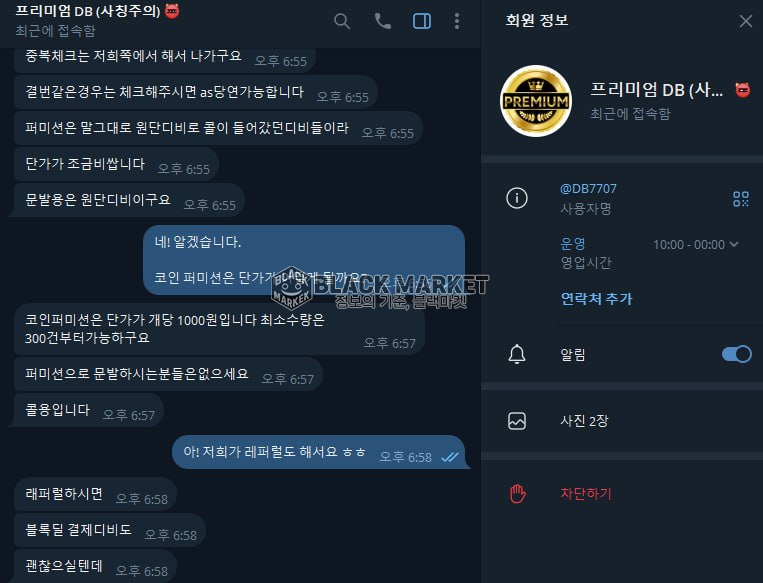Click the red hand block icon
Image resolution: width=763 pixels, height=583 pixels.
tap(517, 493)
